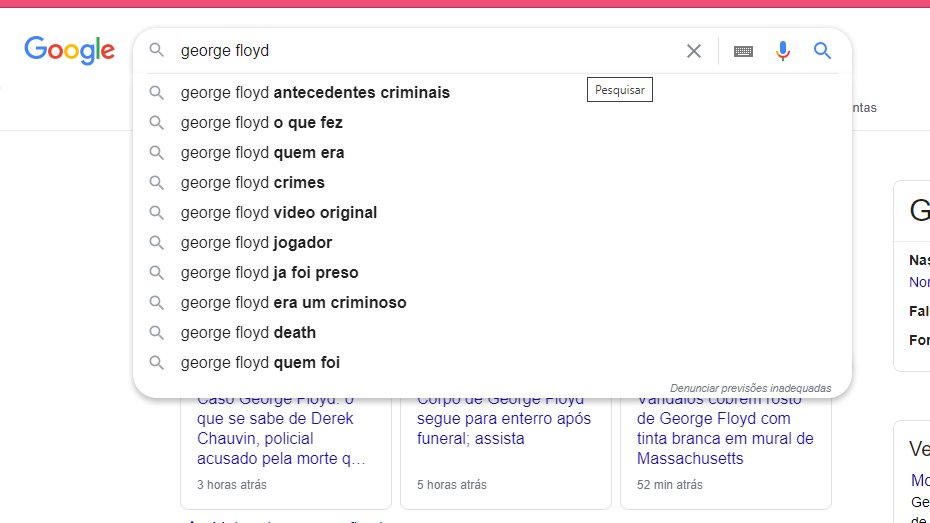
Task: Click the magnifier icon inside the search field
Action: 157,50
